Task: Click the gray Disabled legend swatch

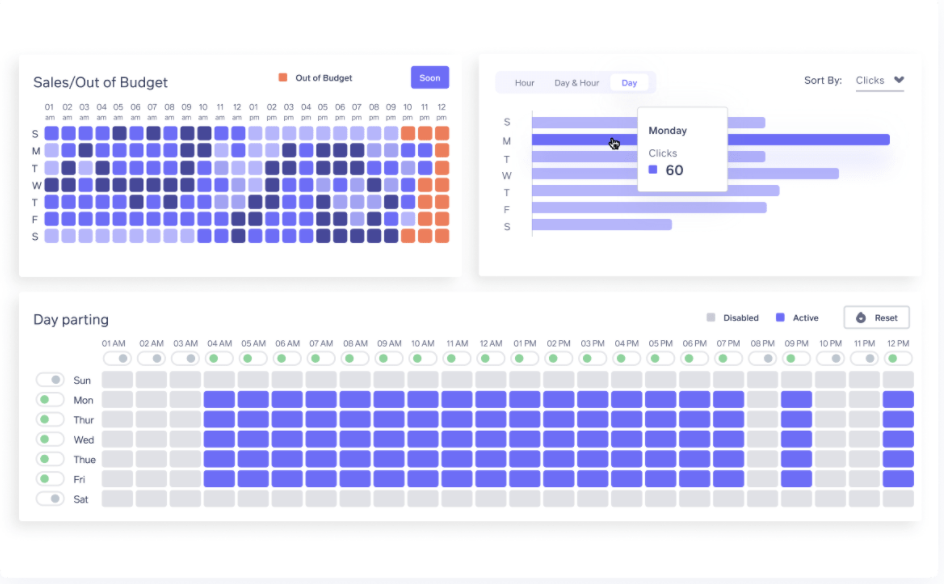Action: point(711,318)
